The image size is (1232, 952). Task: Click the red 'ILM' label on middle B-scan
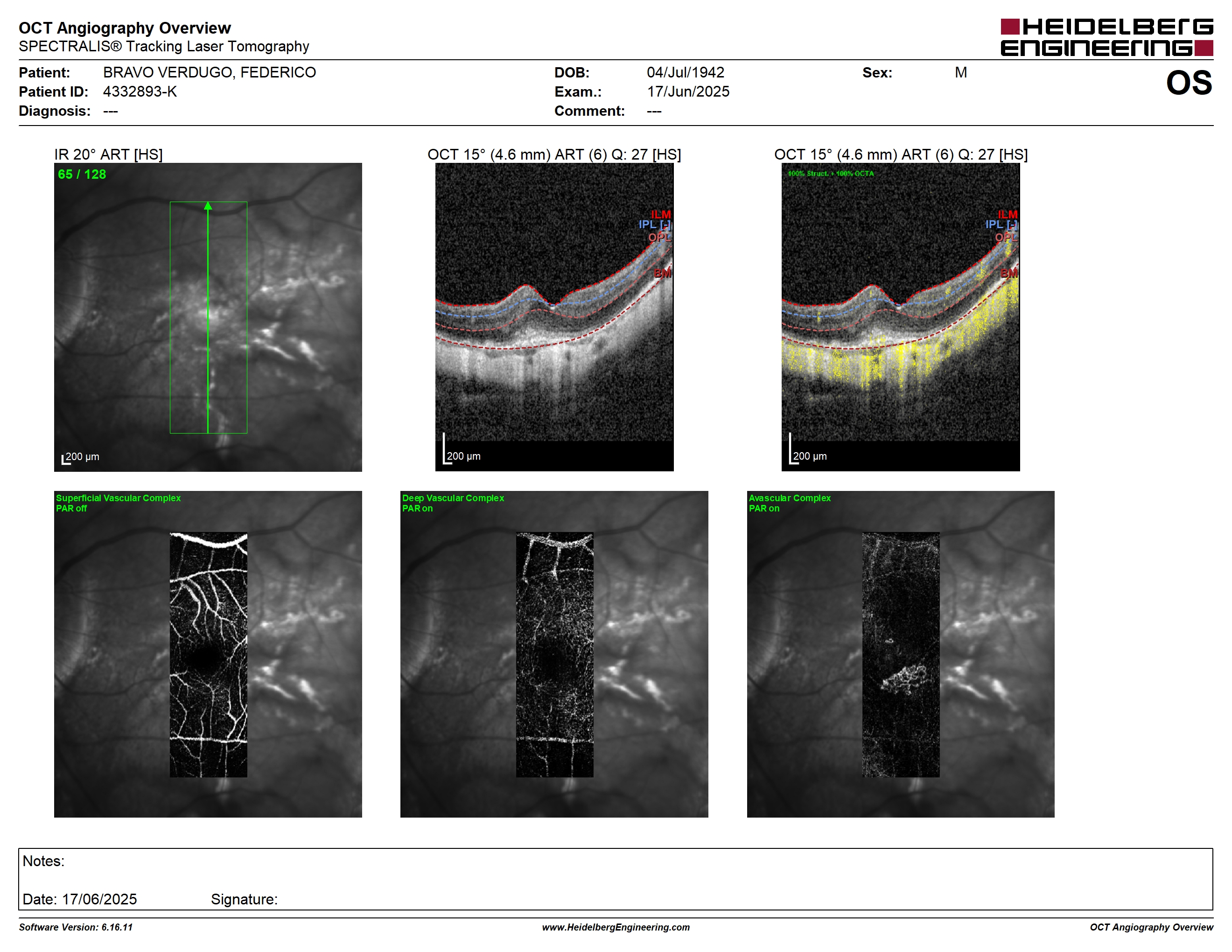click(660, 214)
